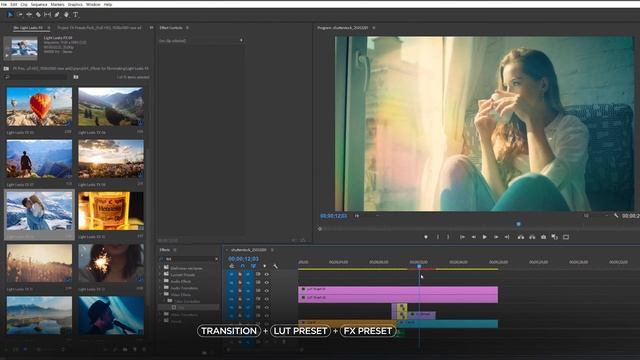Toggle sync lock on the topmost video track
The height and width of the screenshot is (360, 640).
[258, 274]
